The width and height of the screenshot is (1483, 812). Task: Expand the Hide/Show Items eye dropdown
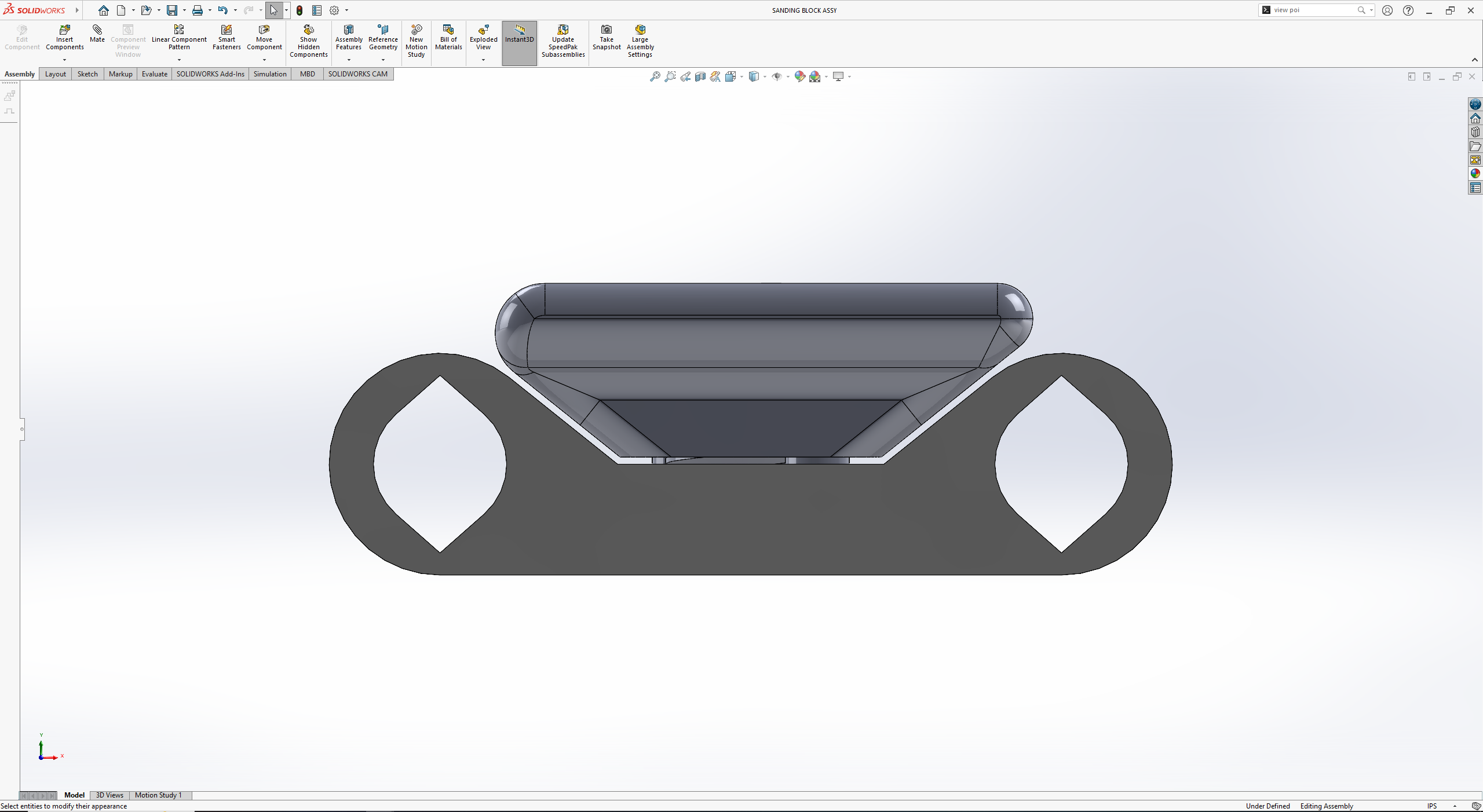pos(788,76)
